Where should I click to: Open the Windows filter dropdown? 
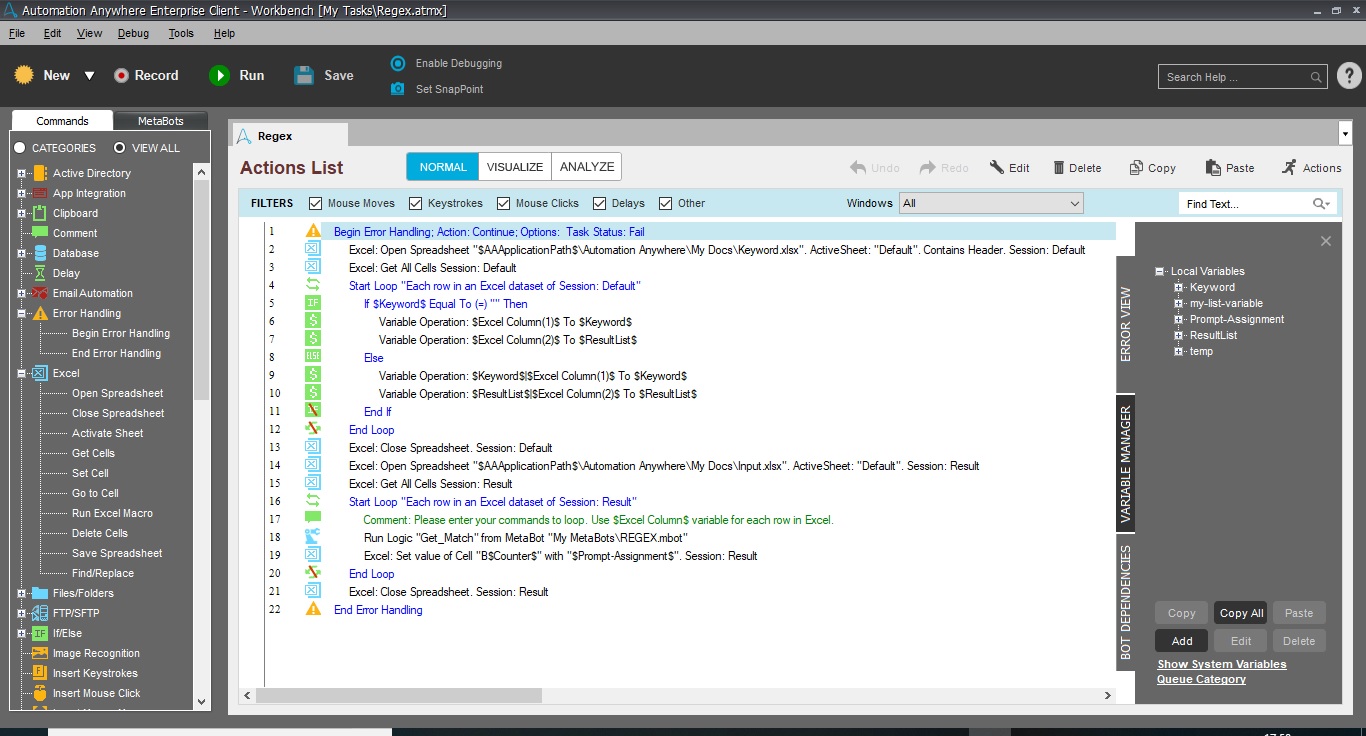click(x=1074, y=203)
